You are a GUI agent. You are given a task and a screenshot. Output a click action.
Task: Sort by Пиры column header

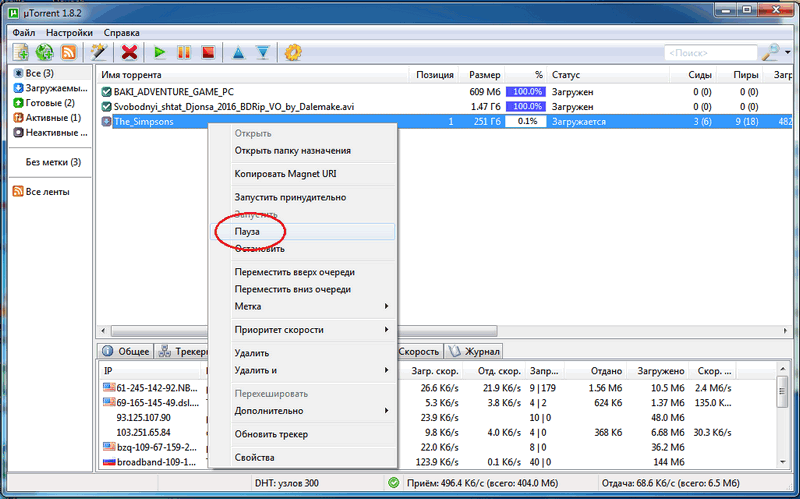[740, 74]
